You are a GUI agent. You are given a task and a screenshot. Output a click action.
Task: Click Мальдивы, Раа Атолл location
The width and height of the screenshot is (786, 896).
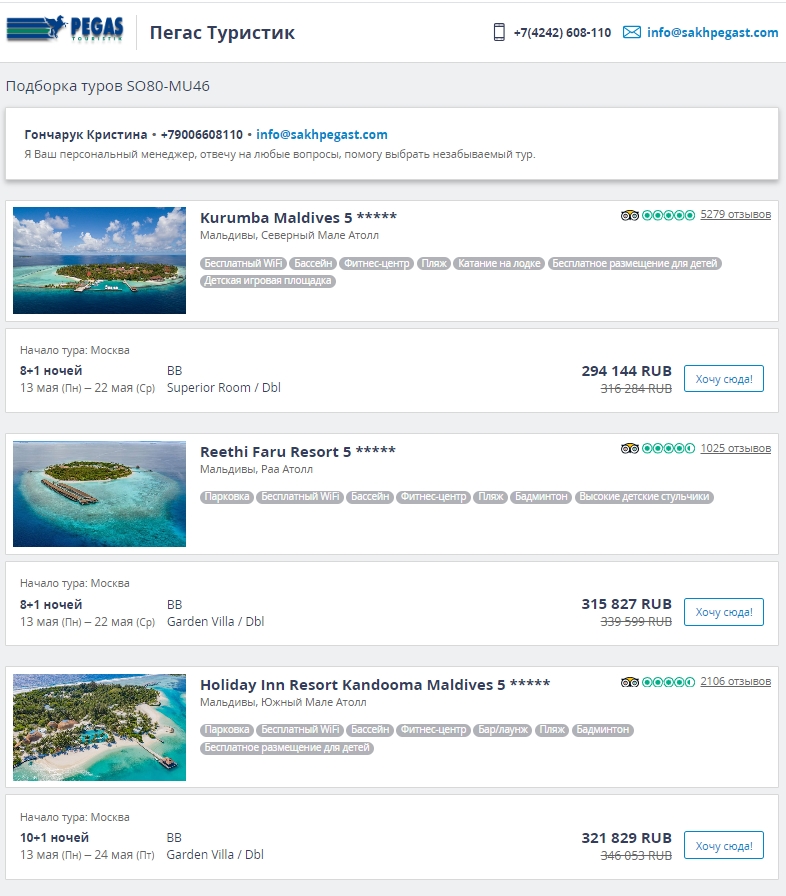[256, 469]
